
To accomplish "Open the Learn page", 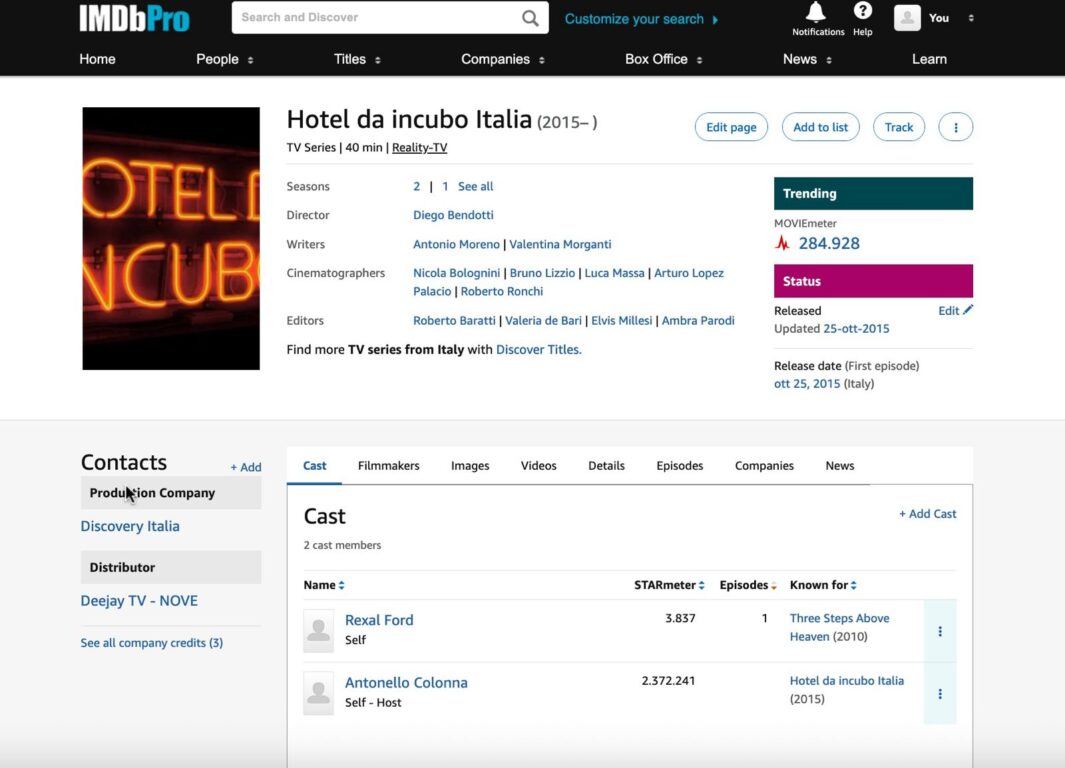I will pyautogui.click(x=929, y=59).
